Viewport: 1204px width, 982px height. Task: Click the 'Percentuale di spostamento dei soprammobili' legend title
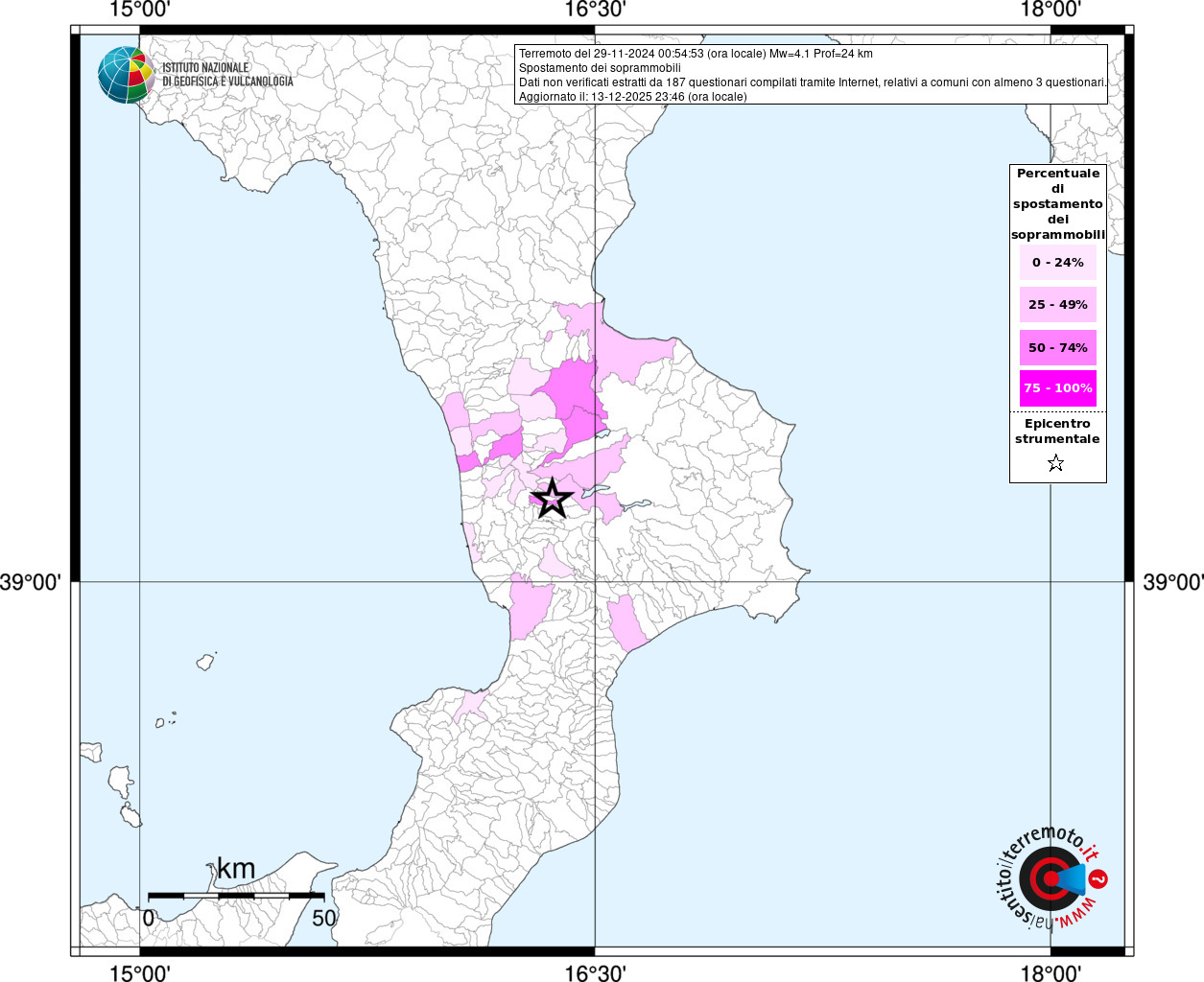[x=1058, y=204]
